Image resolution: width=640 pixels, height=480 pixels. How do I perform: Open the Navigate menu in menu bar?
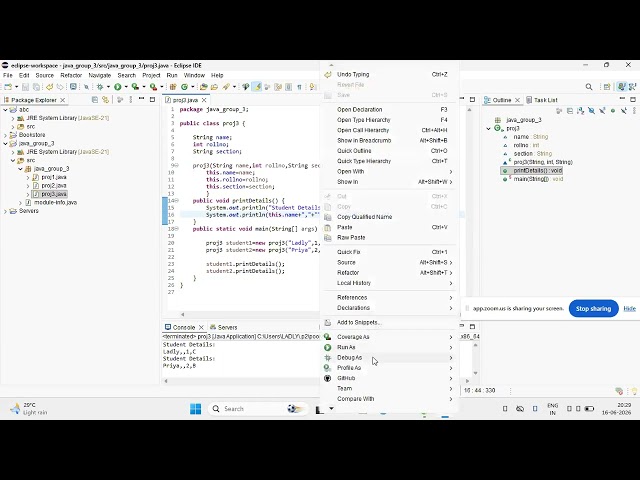coord(100,76)
